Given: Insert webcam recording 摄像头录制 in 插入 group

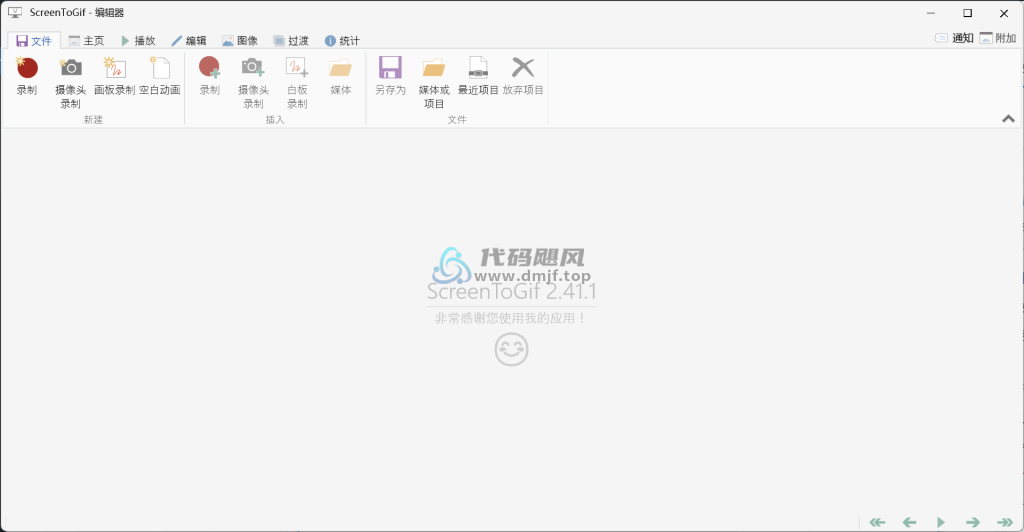Looking at the screenshot, I should (x=253, y=82).
